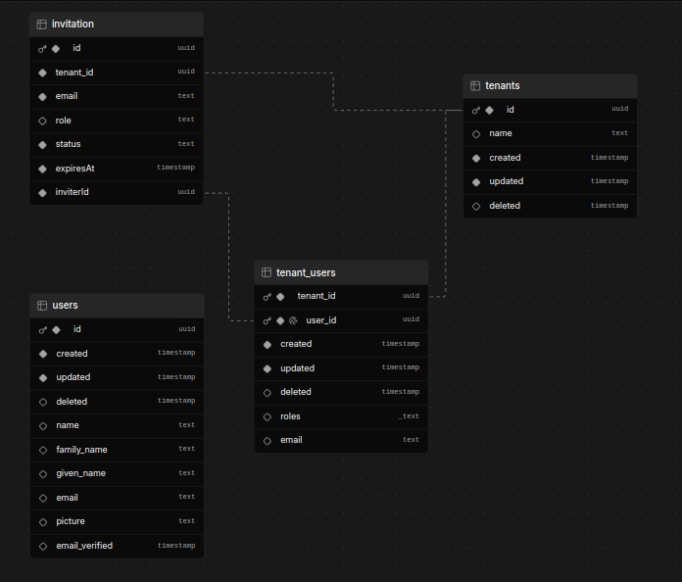Select name column in tenants table
The height and width of the screenshot is (582, 682).
550,134
